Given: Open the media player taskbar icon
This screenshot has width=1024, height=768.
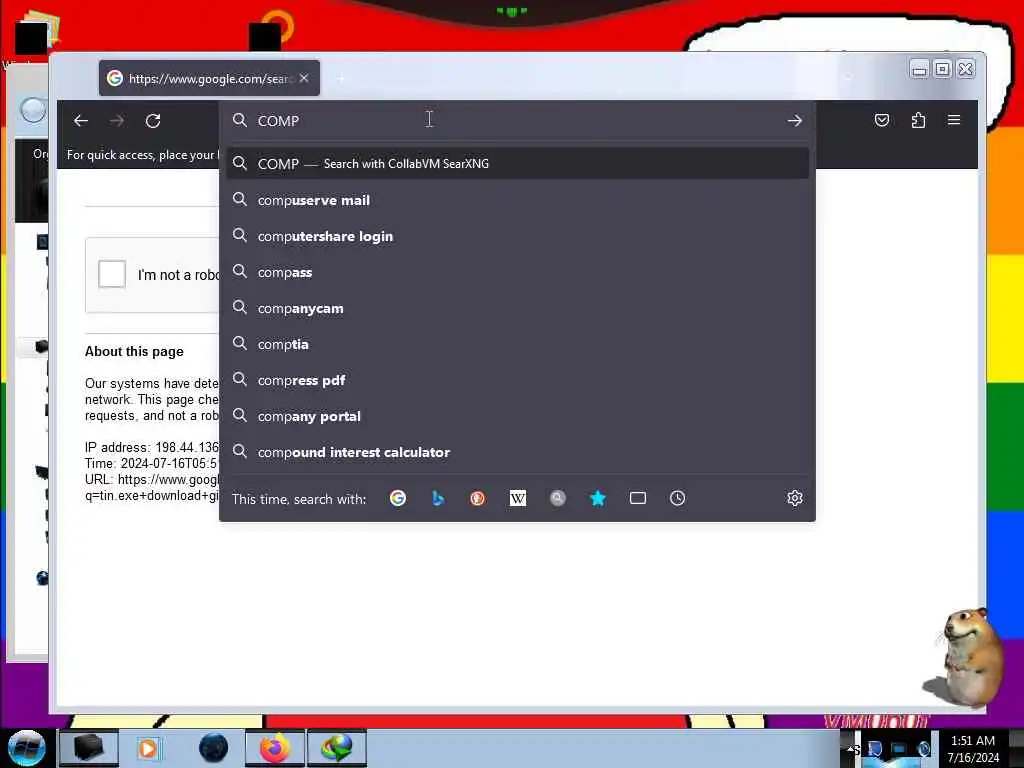Looking at the screenshot, I should tap(148, 748).
